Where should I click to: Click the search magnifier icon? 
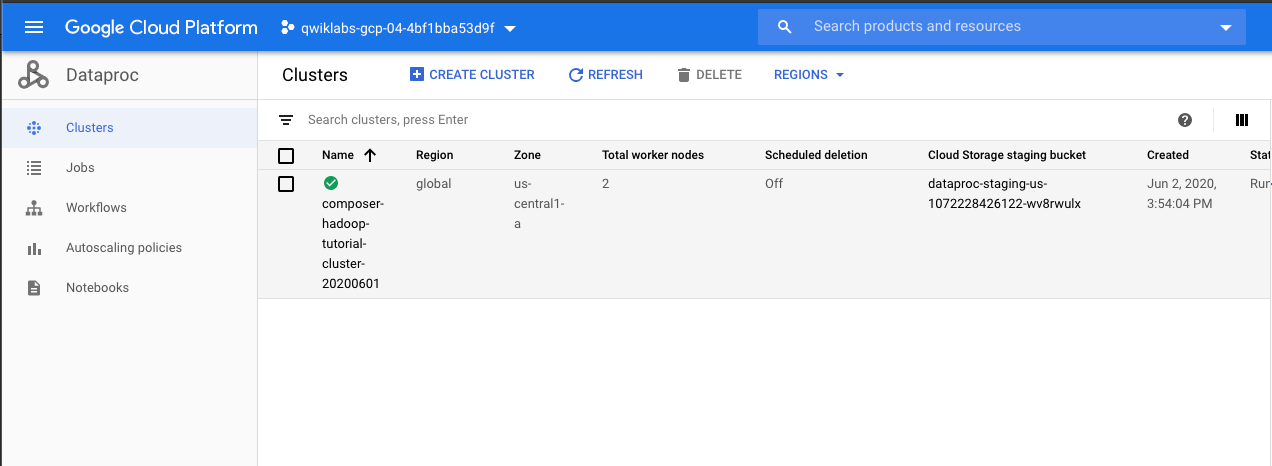(x=785, y=27)
